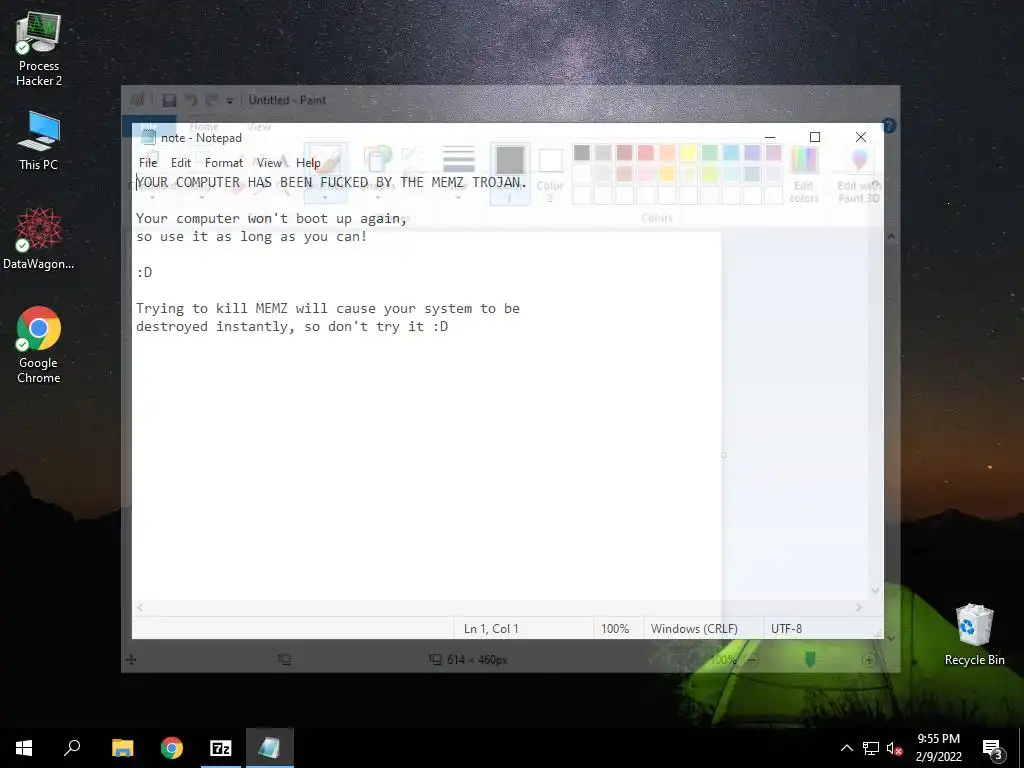The height and width of the screenshot is (768, 1024).
Task: Click the Ln 1, Col 1 status text
Action: click(x=491, y=628)
